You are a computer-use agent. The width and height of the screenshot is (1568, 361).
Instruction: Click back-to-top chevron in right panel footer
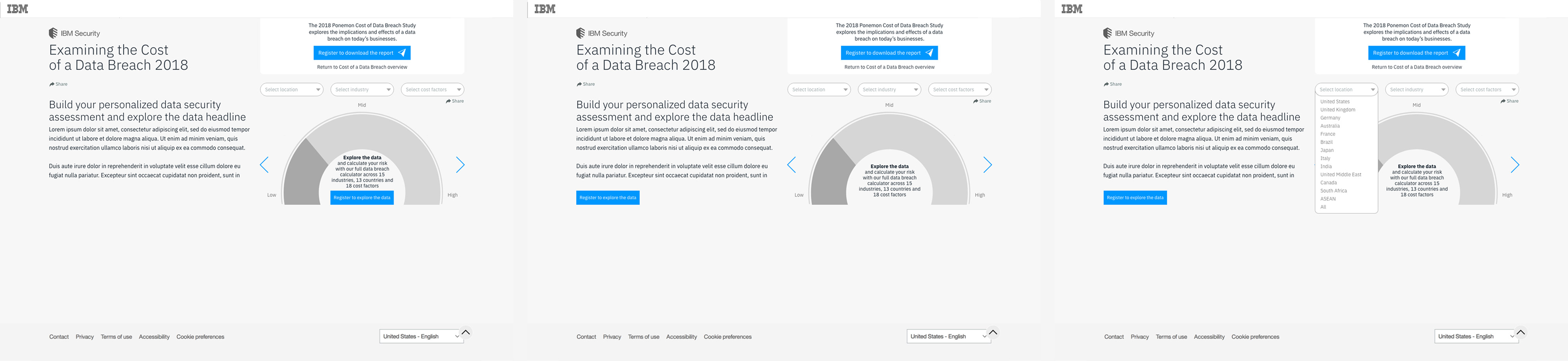(1521, 332)
